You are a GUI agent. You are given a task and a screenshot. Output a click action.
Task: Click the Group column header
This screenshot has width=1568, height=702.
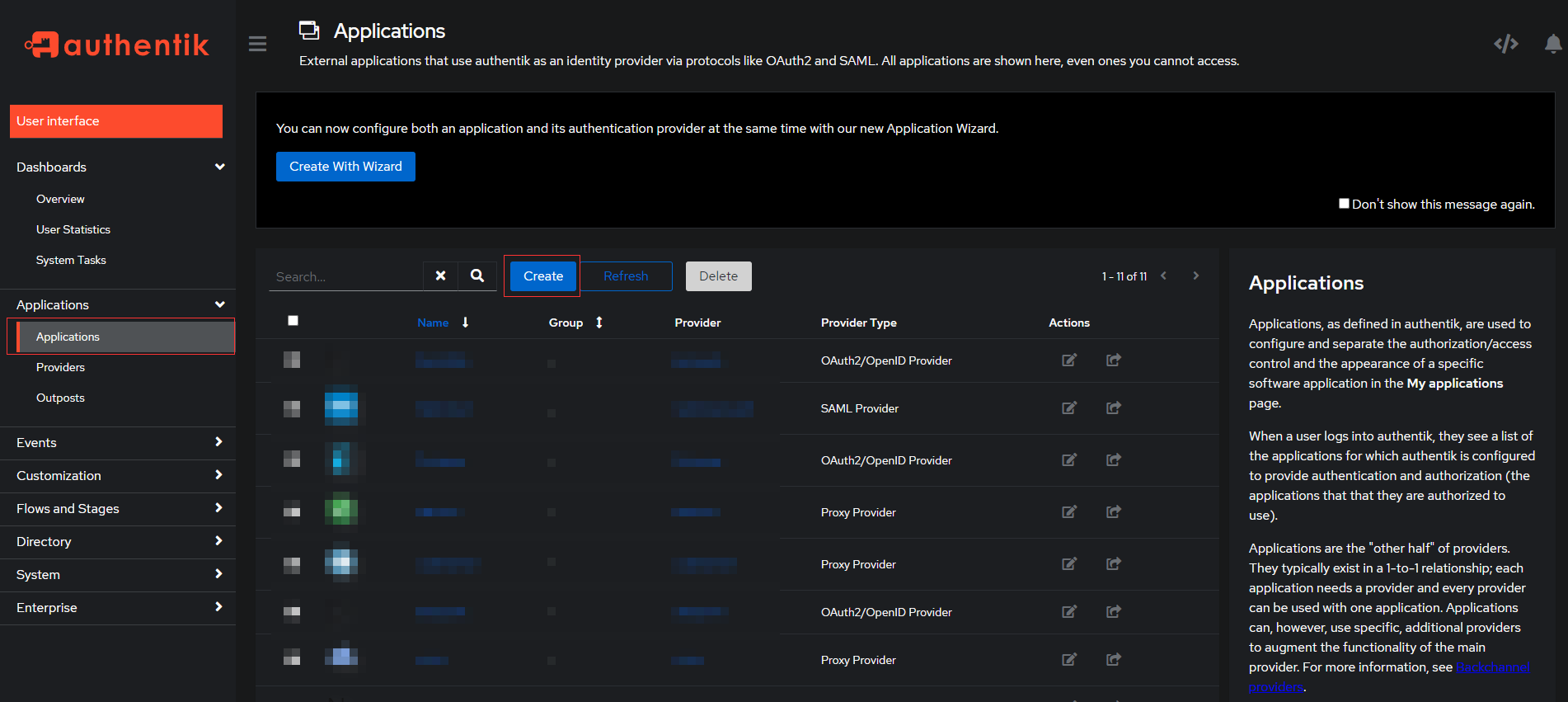566,323
